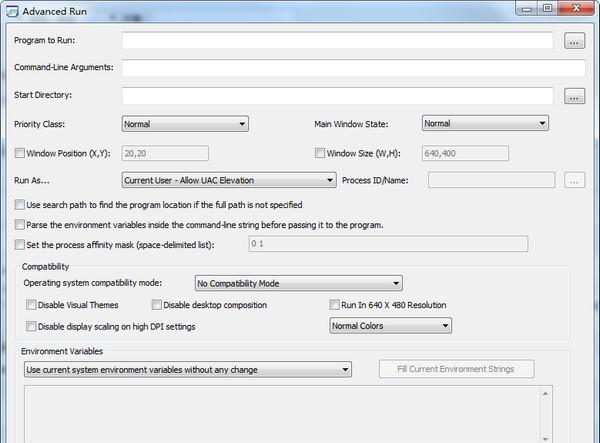Maximize the Advanced Run window
Screen dimensions: 600x443
(x=548, y=8)
